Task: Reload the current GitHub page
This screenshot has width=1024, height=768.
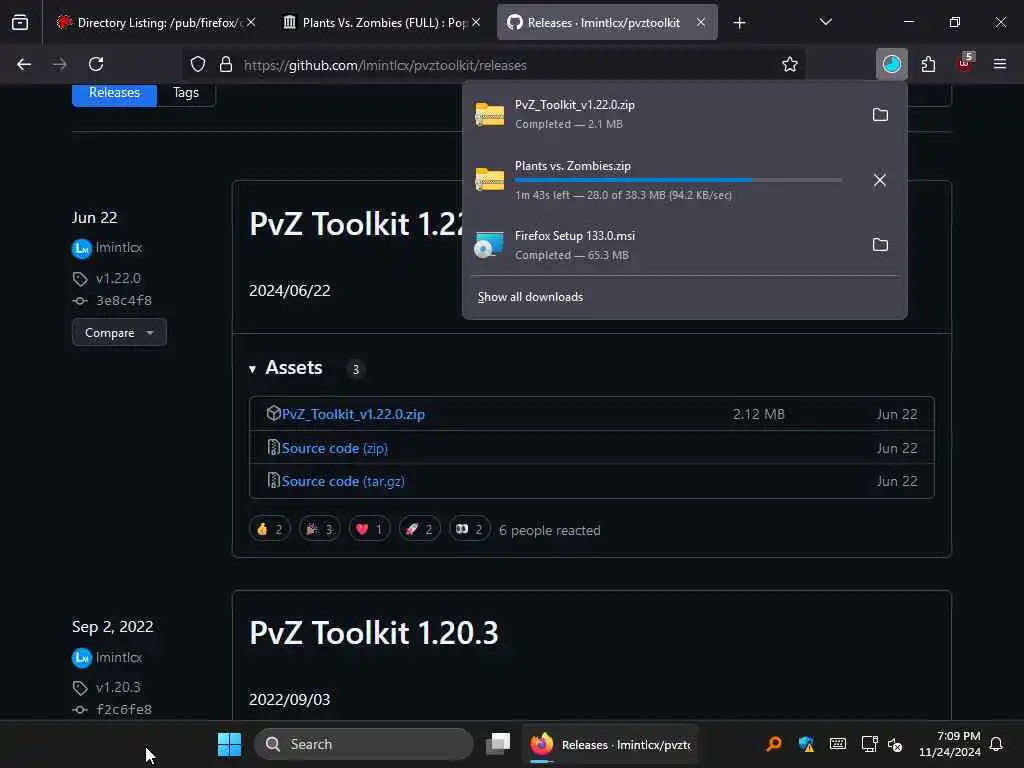Action: click(x=96, y=64)
